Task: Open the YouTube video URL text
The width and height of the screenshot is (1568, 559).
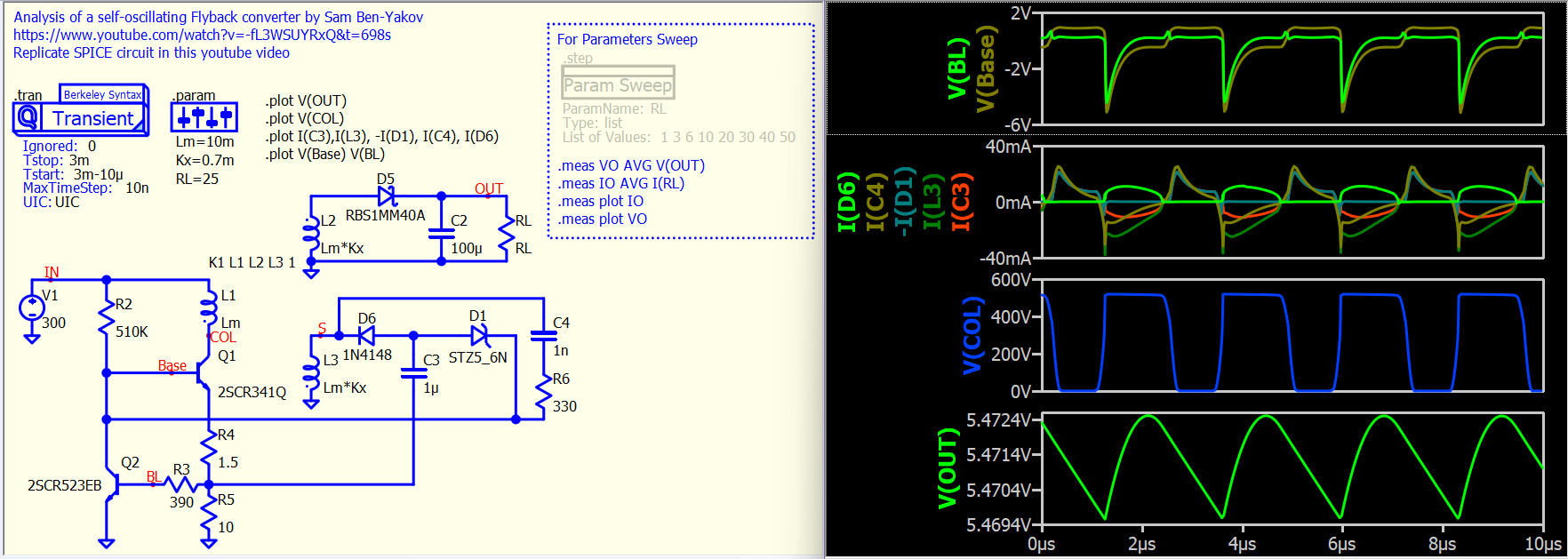Action: click(x=202, y=35)
